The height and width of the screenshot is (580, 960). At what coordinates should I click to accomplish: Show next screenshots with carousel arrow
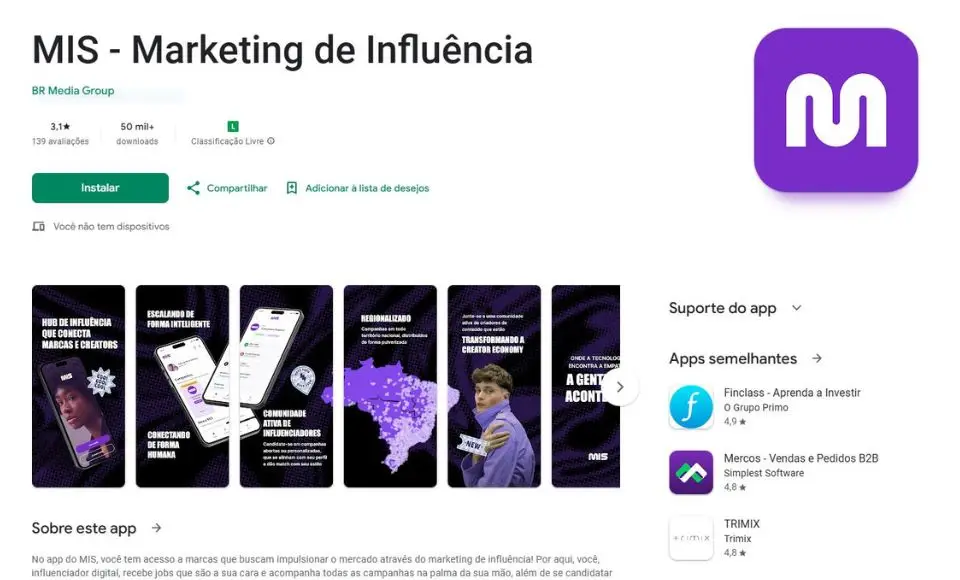coord(620,387)
